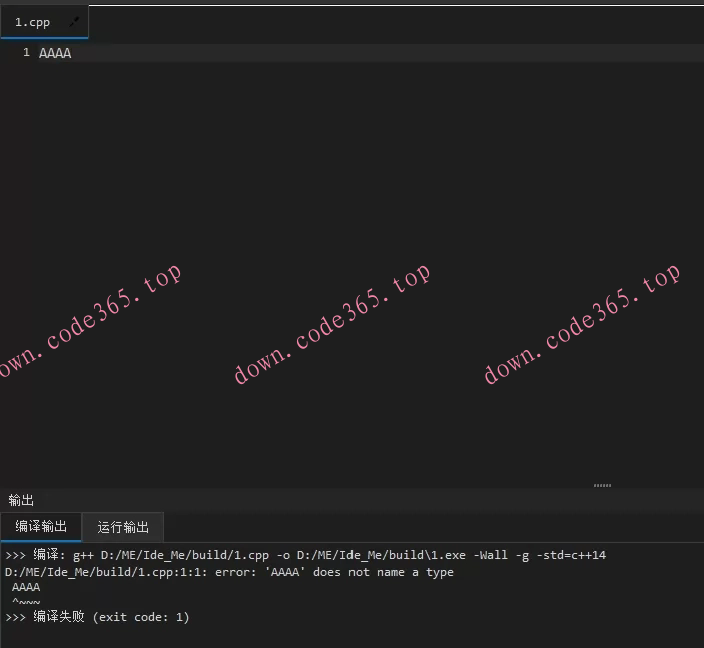The height and width of the screenshot is (648, 704).
Task: Click line number 1 in the editor gutter
Action: coord(26,53)
